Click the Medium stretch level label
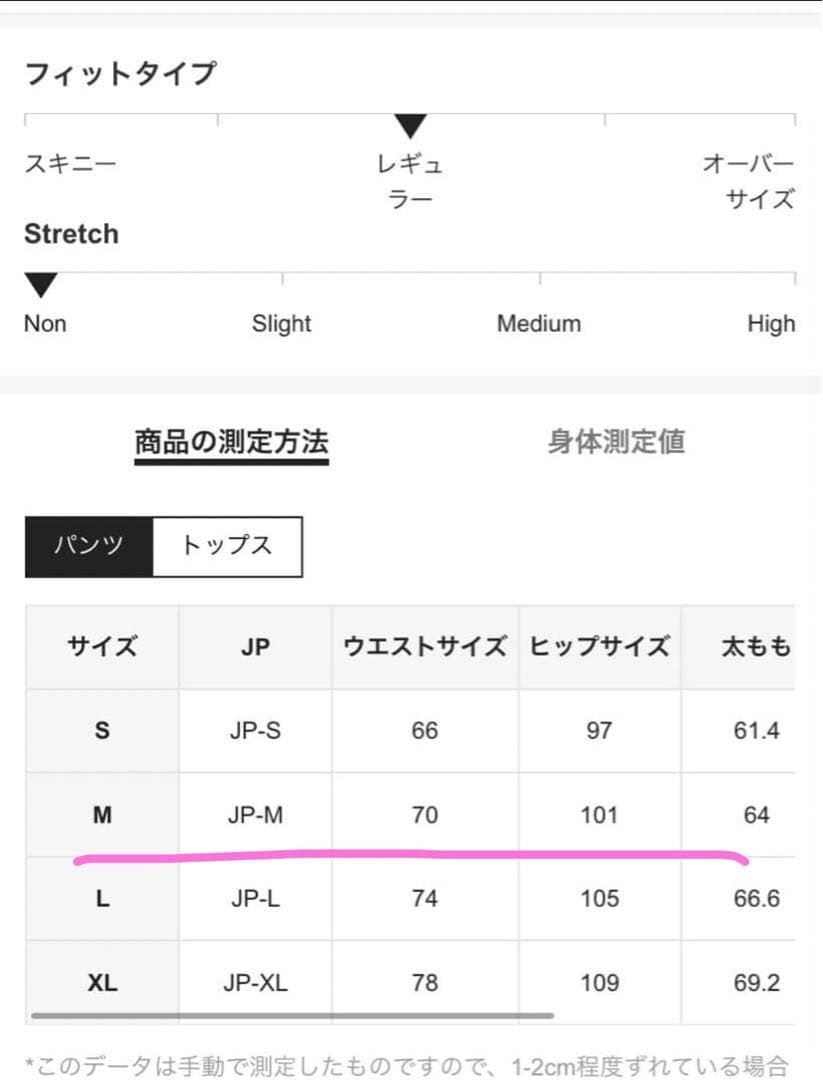The width and height of the screenshot is (823, 1080). pyautogui.click(x=538, y=324)
